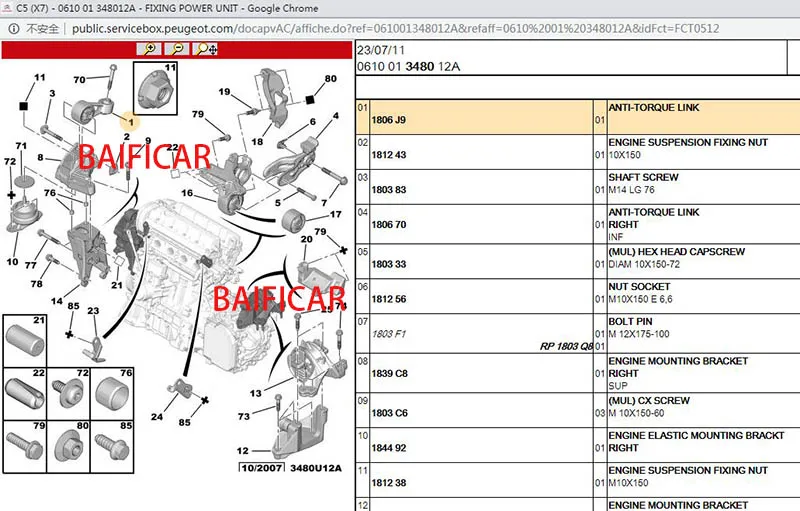The height and width of the screenshot is (511, 800).
Task: Select part number 1806 J9
Action: point(389,120)
